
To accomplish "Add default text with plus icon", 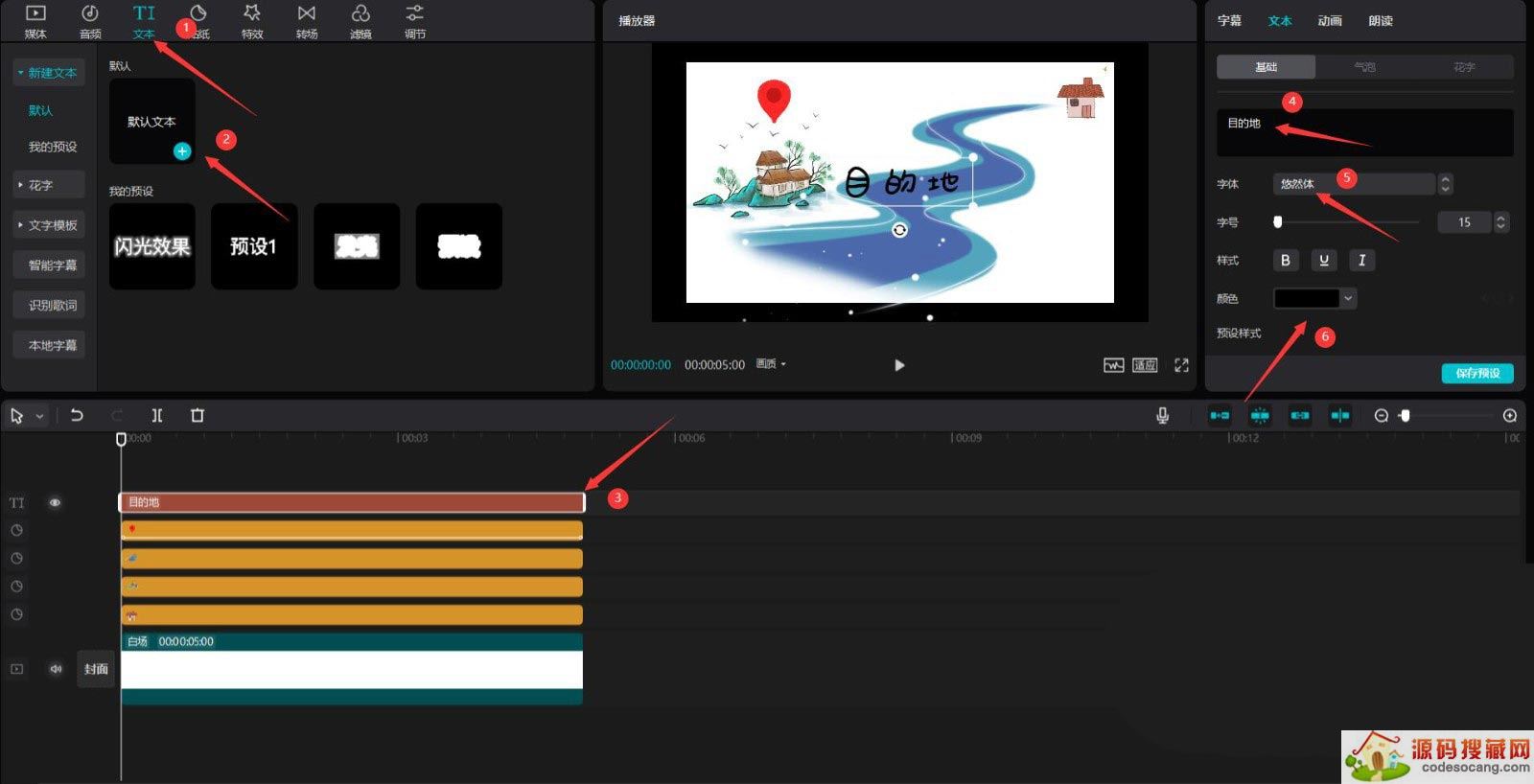I will [182, 151].
